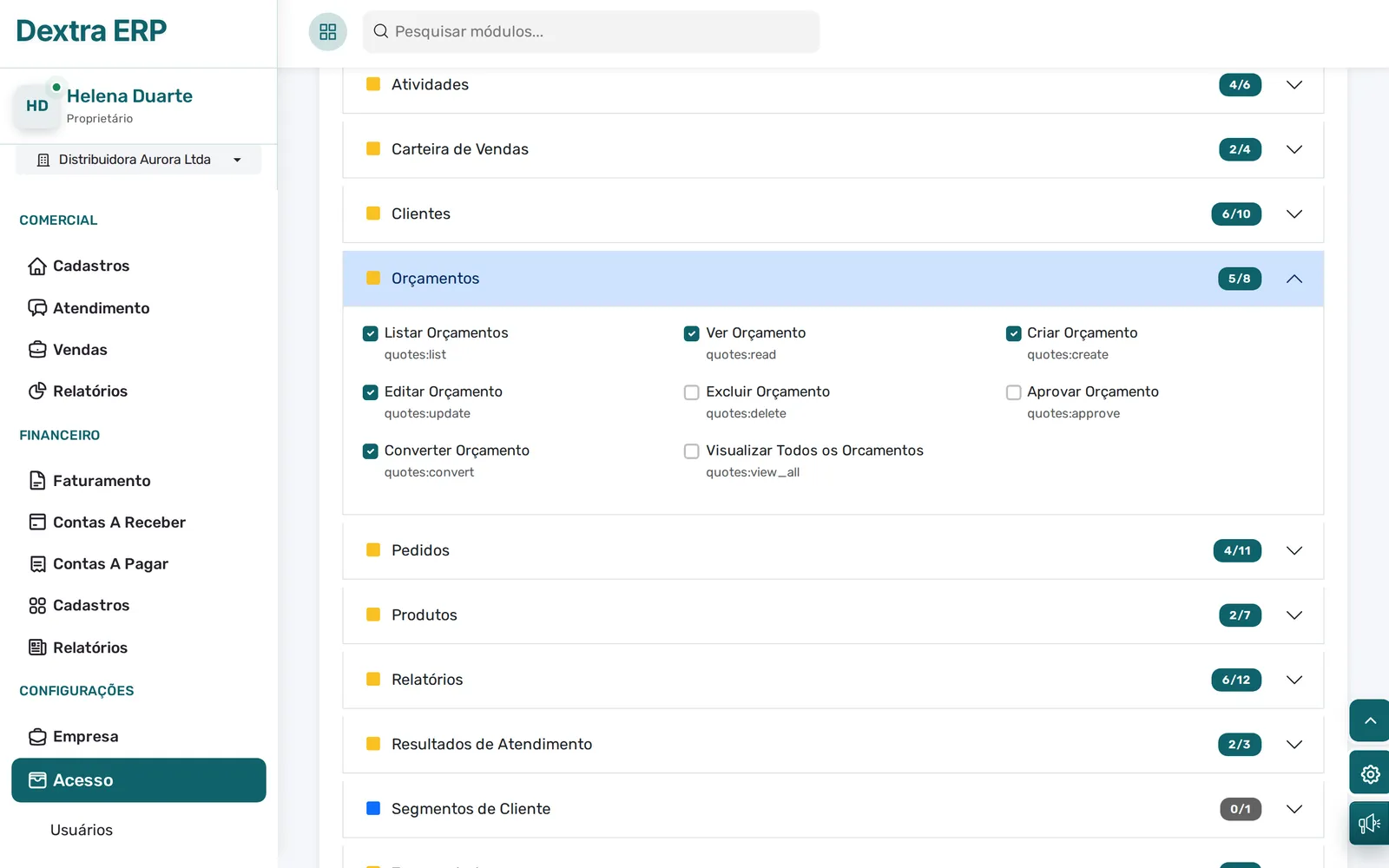Enable Aprovar Orçamento permission
The width and height of the screenshot is (1389, 868).
coord(1013,392)
